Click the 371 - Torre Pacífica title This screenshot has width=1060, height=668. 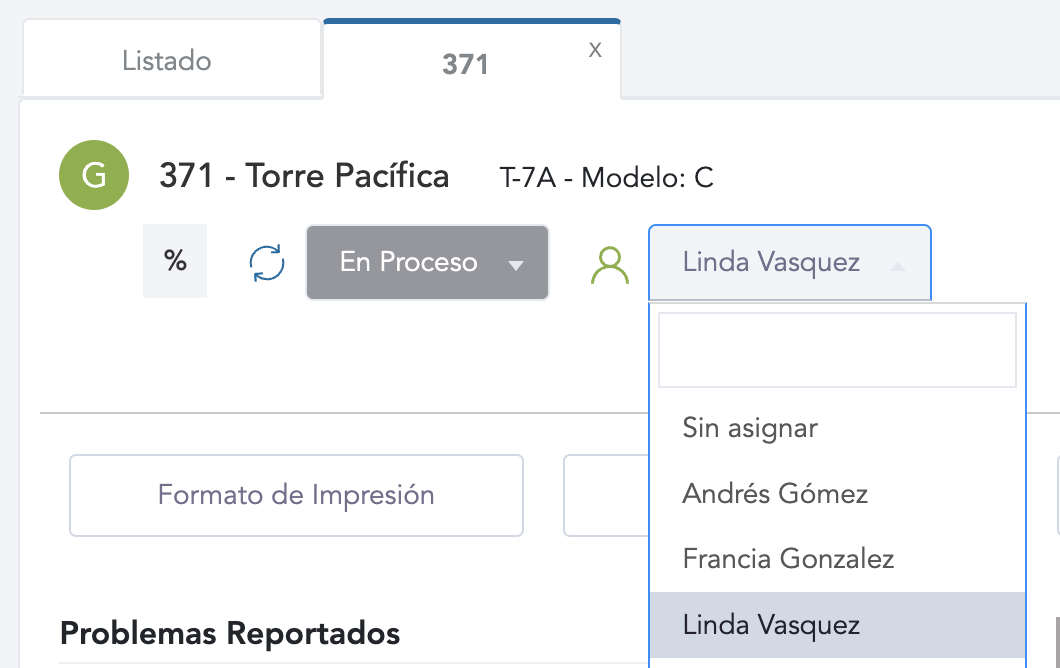pos(304,177)
